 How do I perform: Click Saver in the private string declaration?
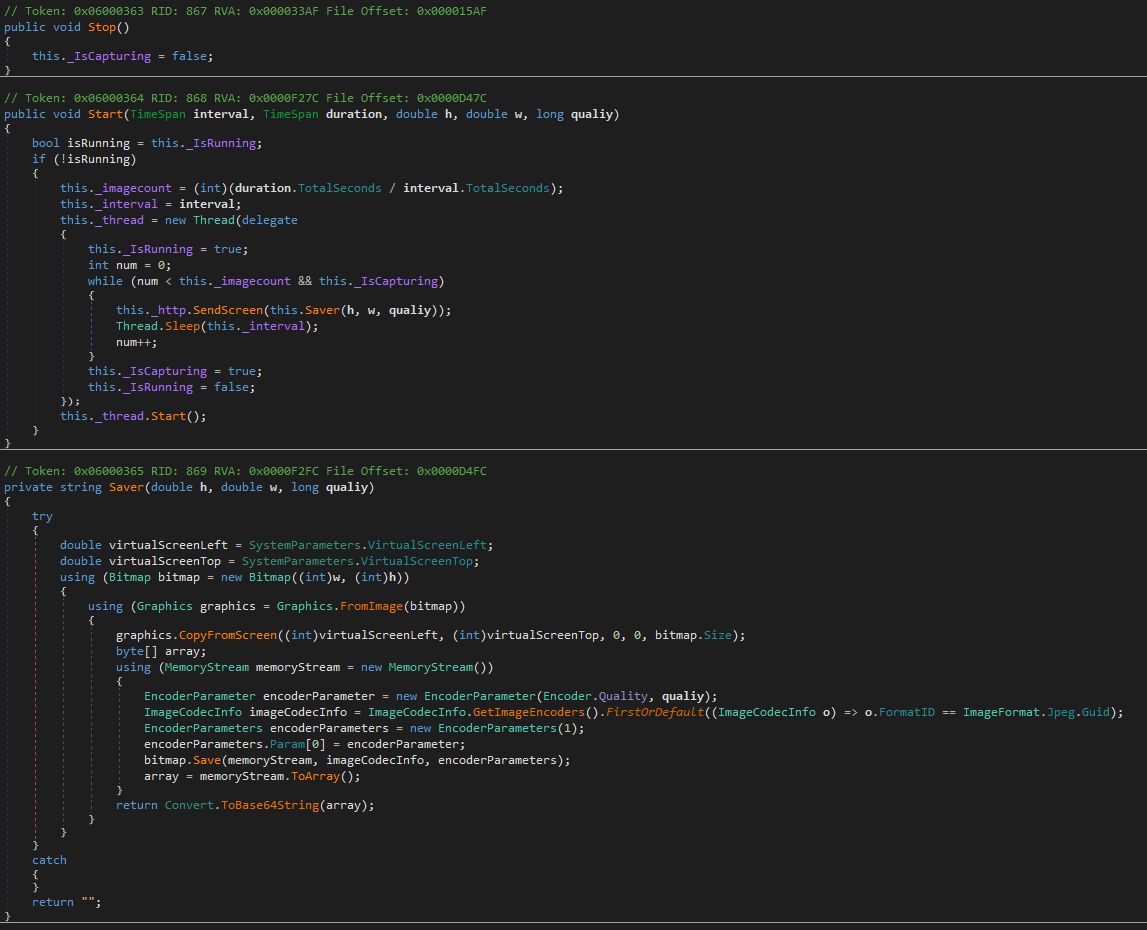click(x=126, y=487)
